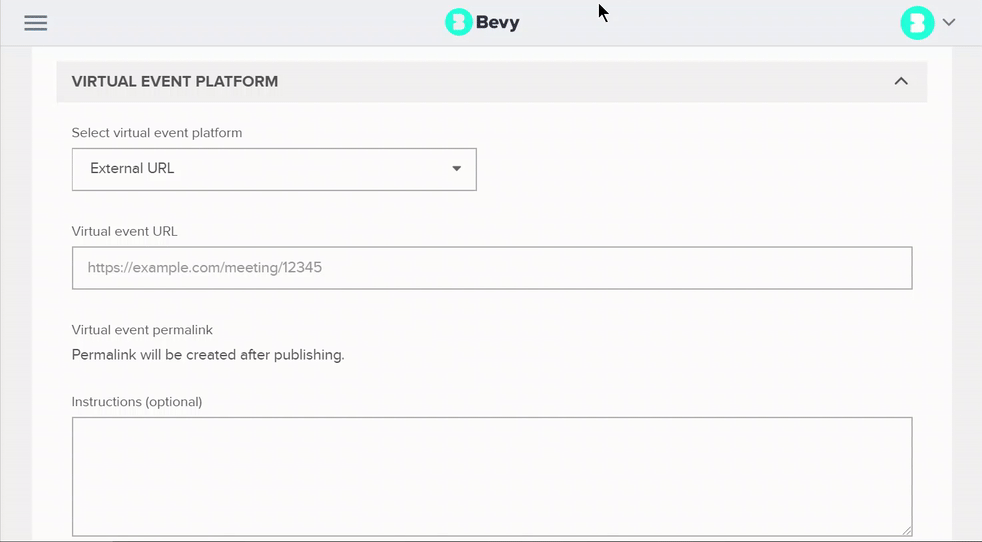Click the Bevy logo in header
This screenshot has height=542, width=982.
(482, 23)
